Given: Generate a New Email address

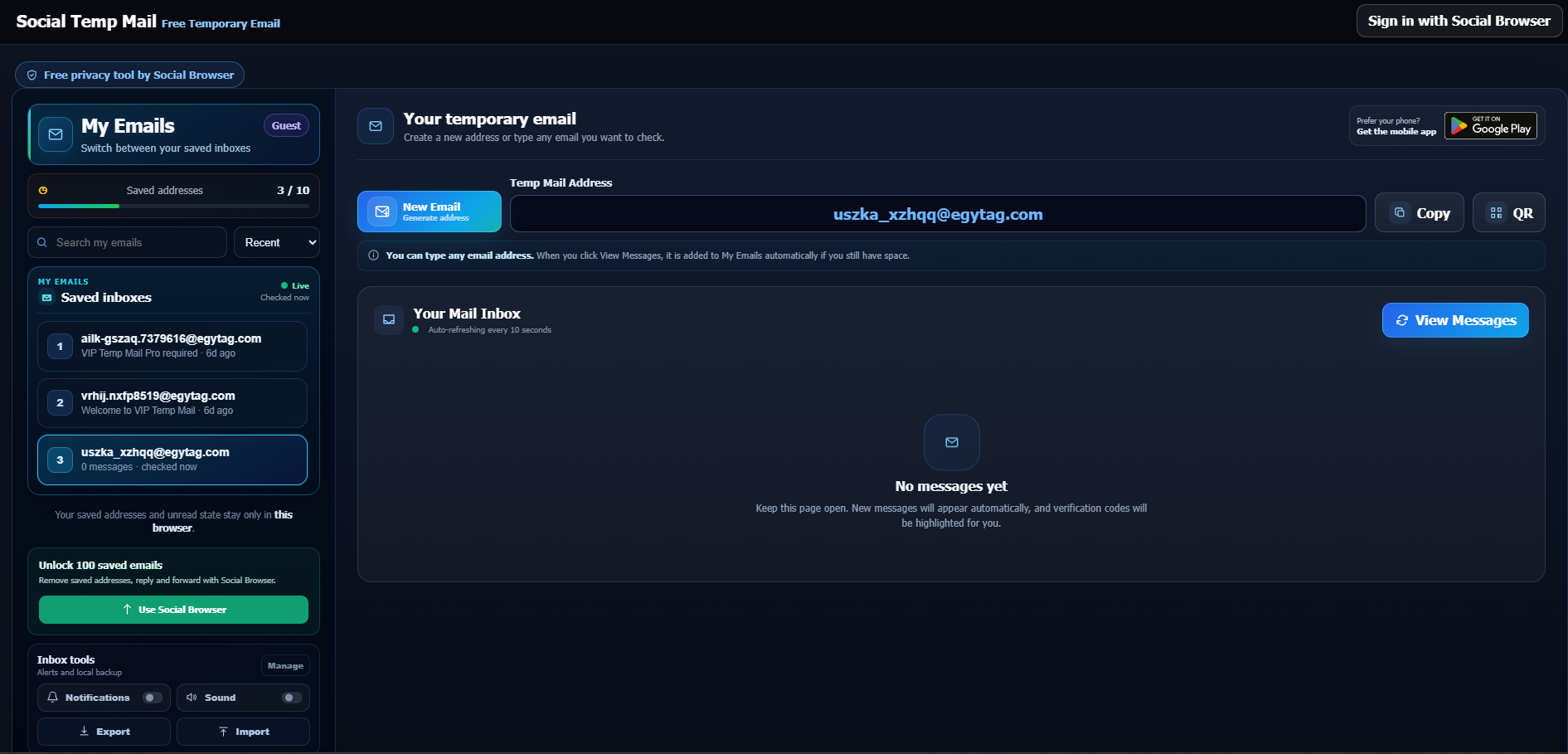Looking at the screenshot, I should coord(430,212).
